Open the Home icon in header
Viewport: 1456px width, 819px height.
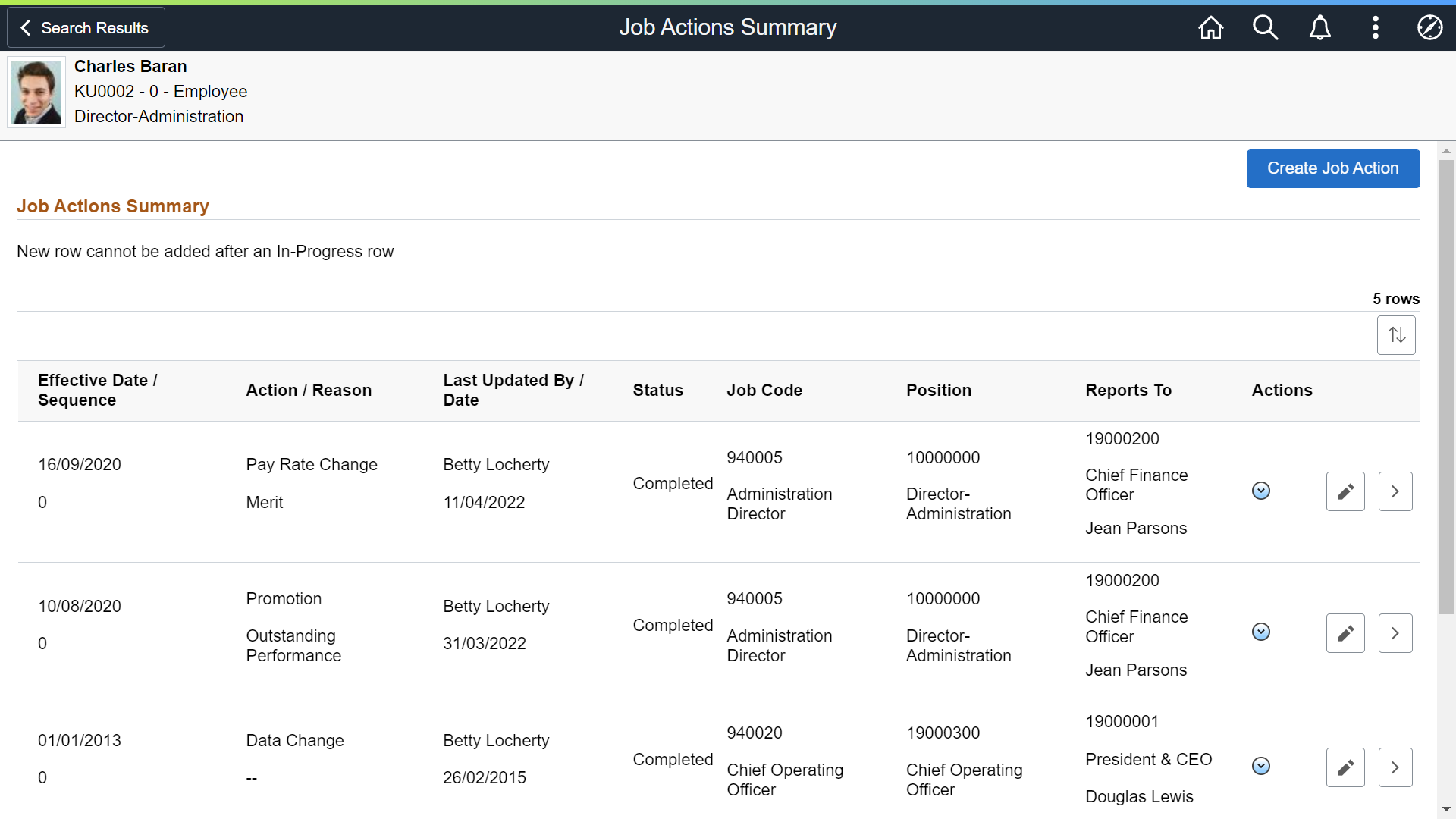(x=1210, y=28)
